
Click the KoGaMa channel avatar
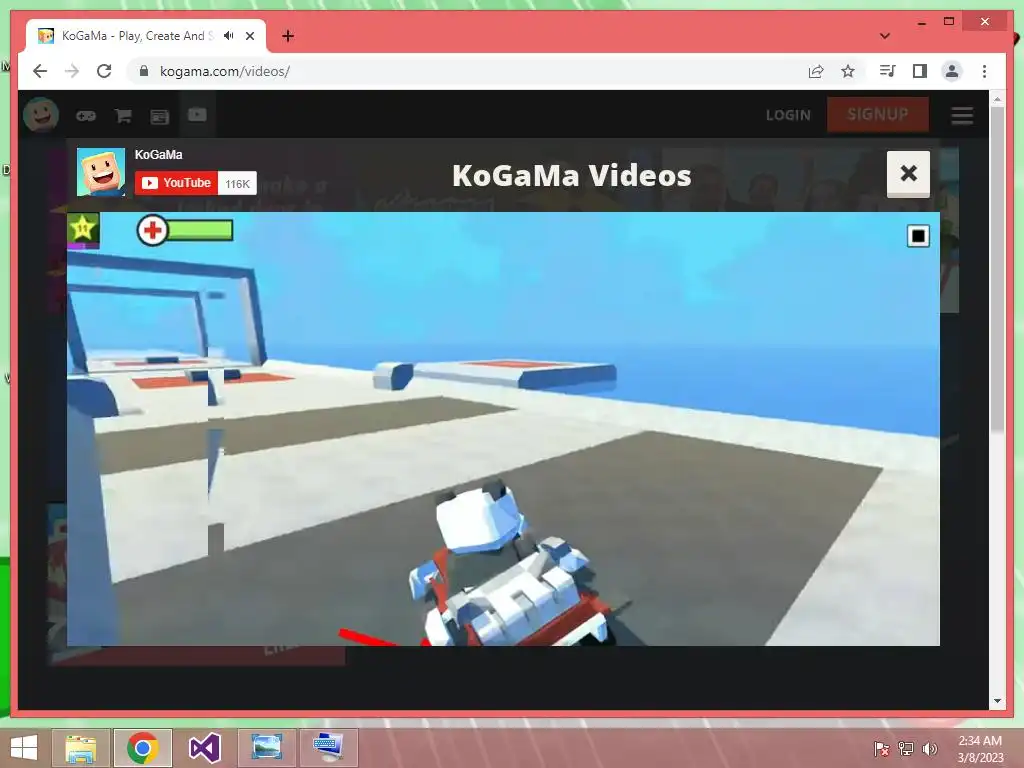coord(101,172)
